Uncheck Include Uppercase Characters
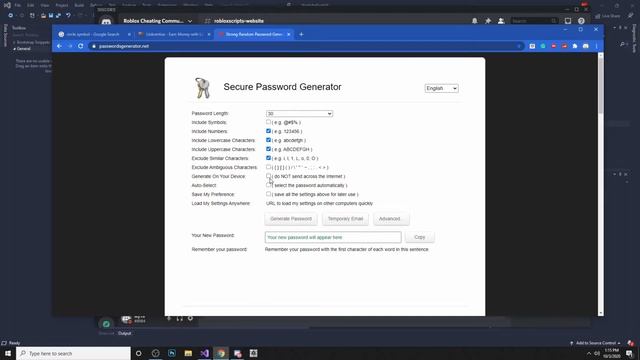Image resolution: width=640 pixels, height=360 pixels. (268, 149)
